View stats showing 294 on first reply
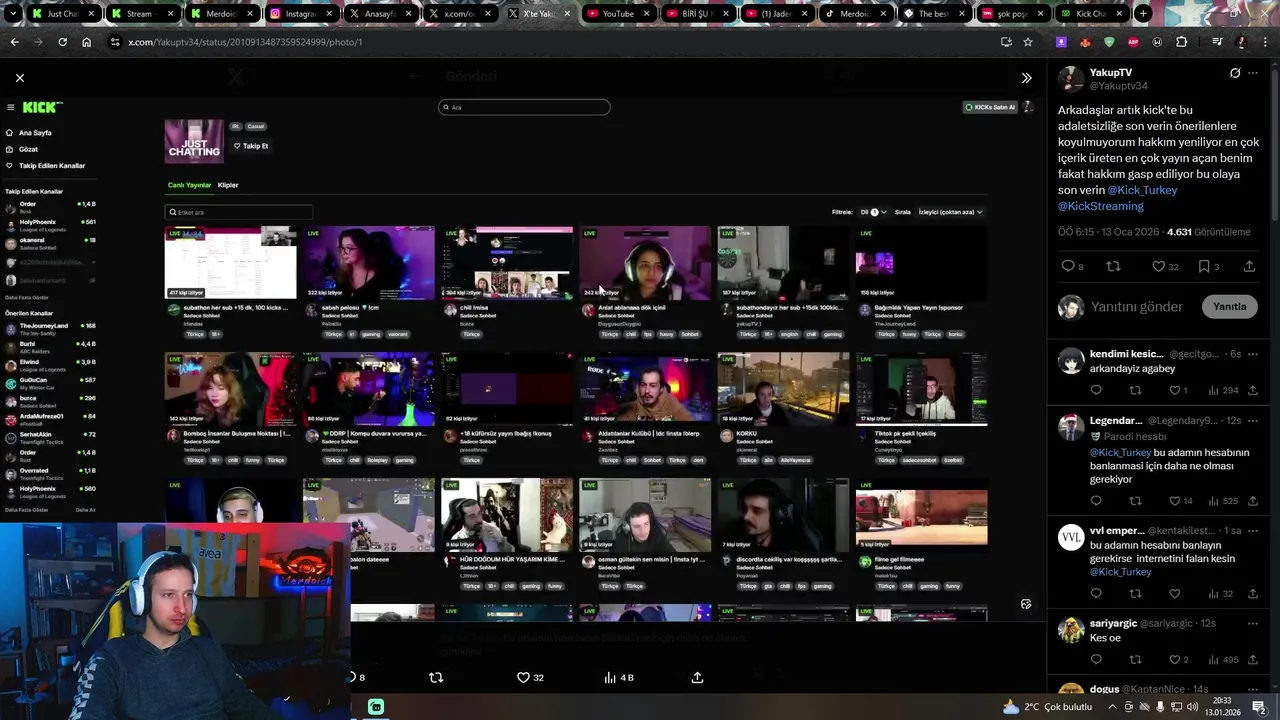 pos(1223,390)
